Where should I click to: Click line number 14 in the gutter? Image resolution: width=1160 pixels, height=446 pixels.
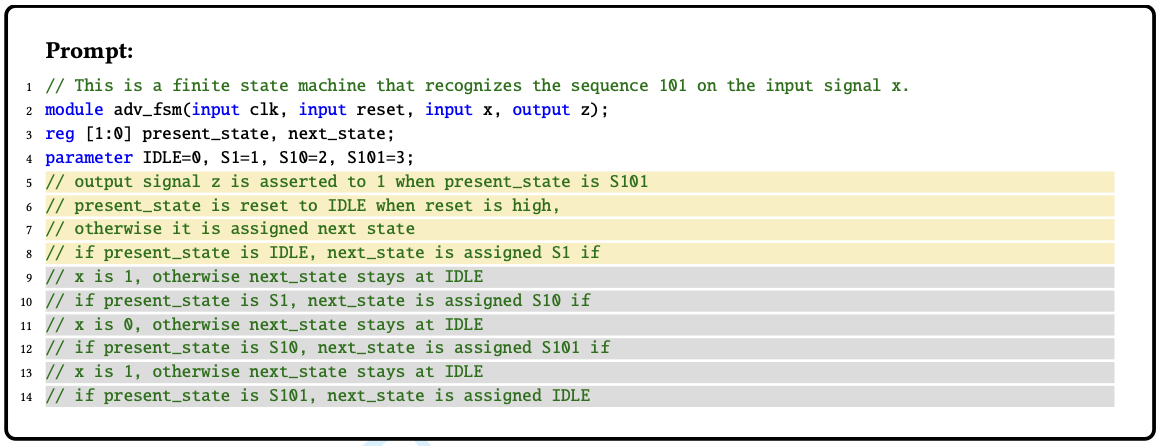point(27,396)
